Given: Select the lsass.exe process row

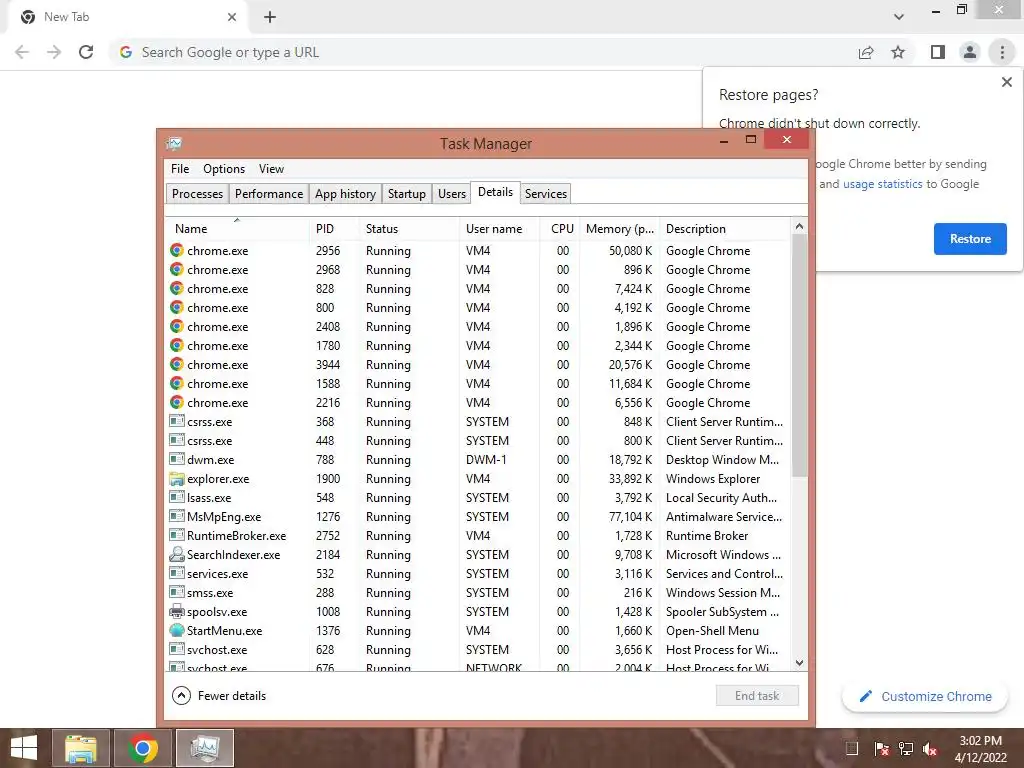Looking at the screenshot, I should click(478, 498).
